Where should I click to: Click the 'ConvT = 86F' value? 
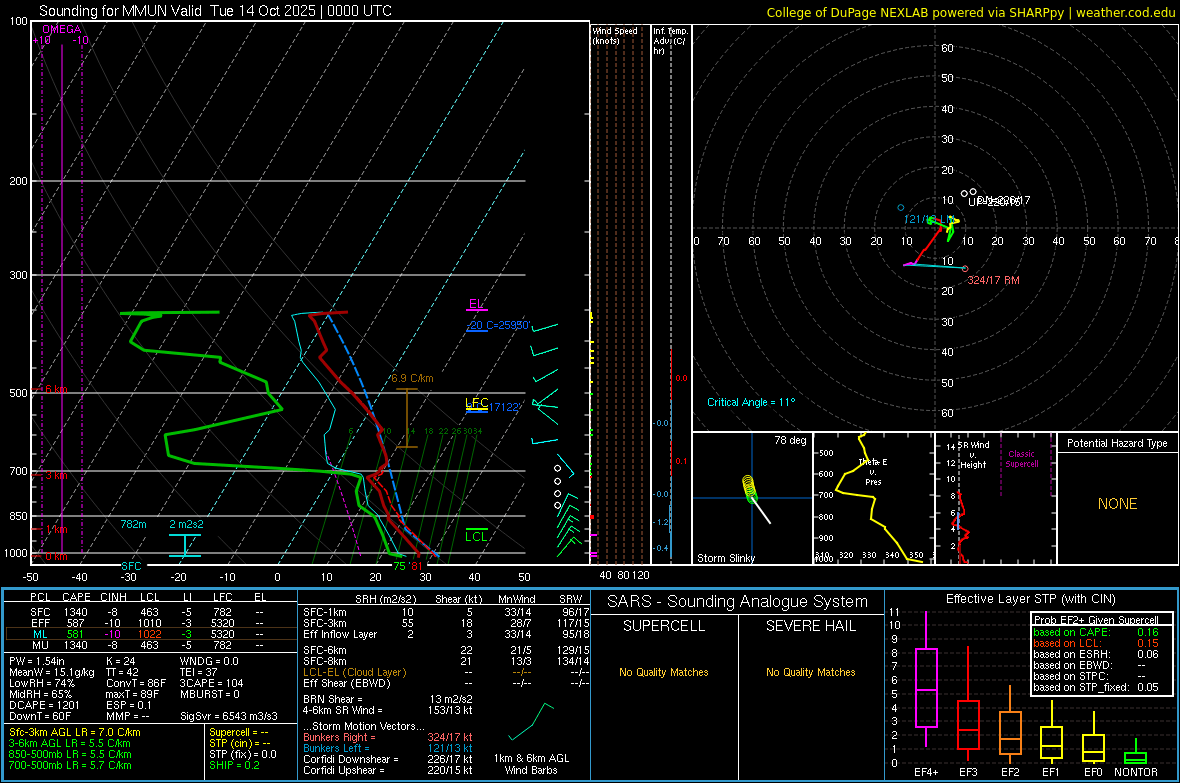coord(135,683)
